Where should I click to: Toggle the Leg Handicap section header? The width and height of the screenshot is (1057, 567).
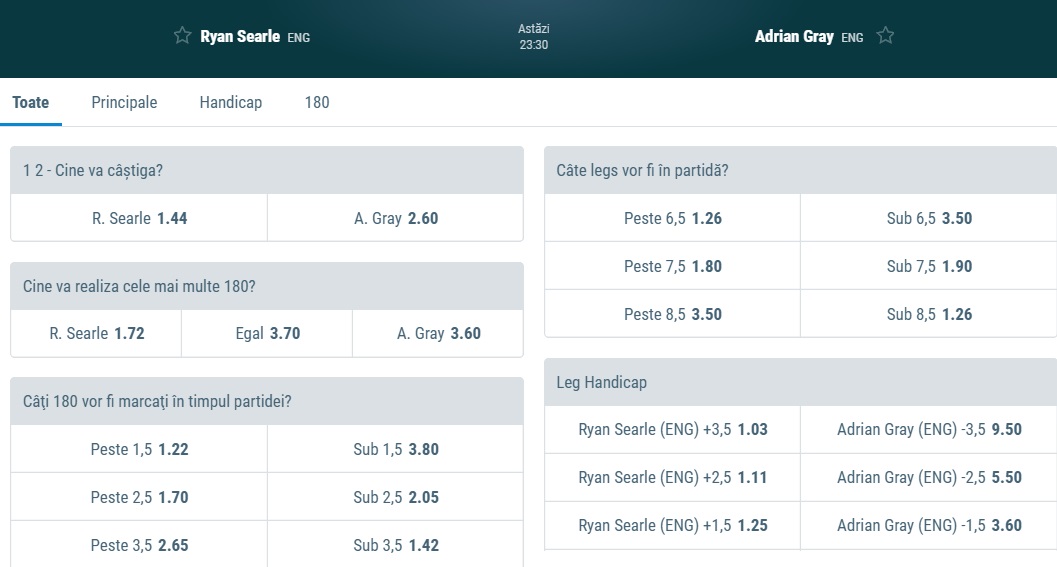[x=800, y=382]
